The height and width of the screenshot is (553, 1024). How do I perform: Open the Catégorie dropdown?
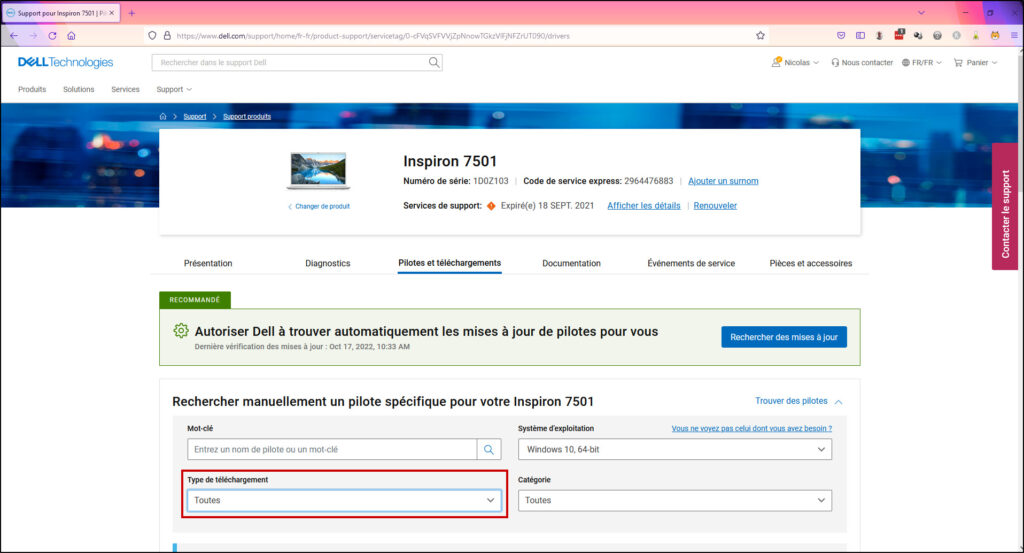pos(675,500)
